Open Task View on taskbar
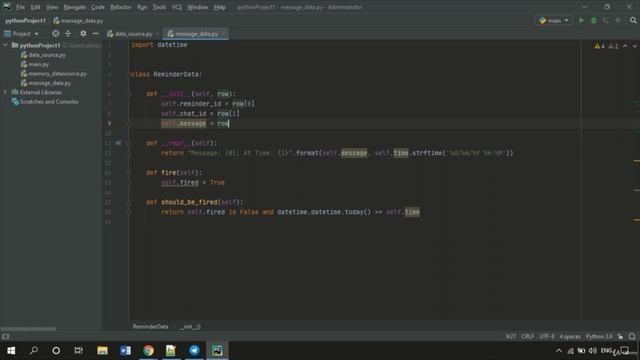The image size is (640, 360). 78,351
